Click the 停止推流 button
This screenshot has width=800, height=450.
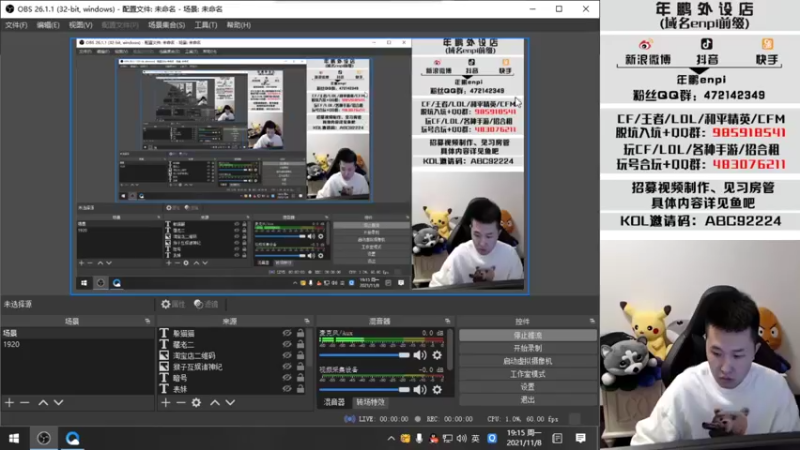(528, 335)
